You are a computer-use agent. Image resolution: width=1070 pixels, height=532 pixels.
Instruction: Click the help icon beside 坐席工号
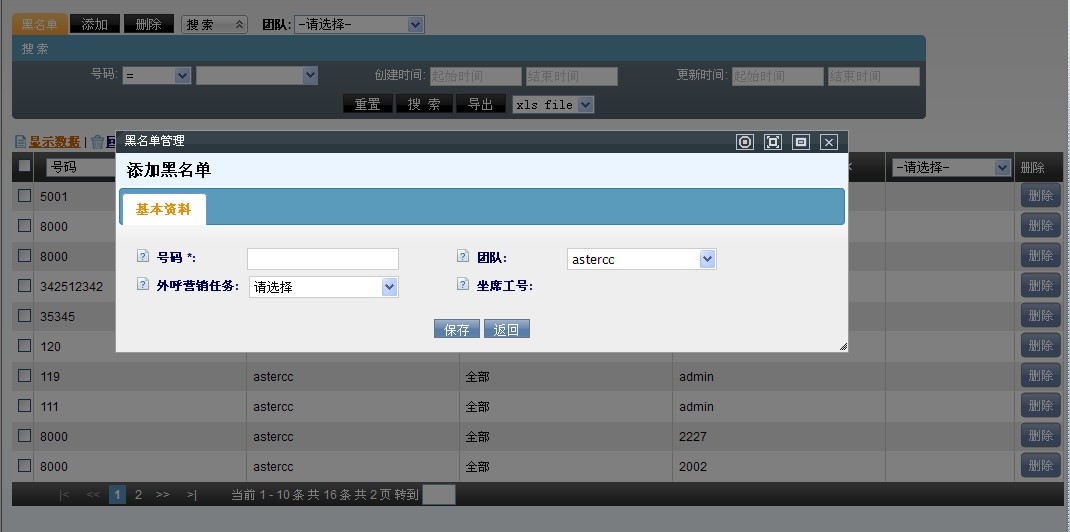coord(462,285)
